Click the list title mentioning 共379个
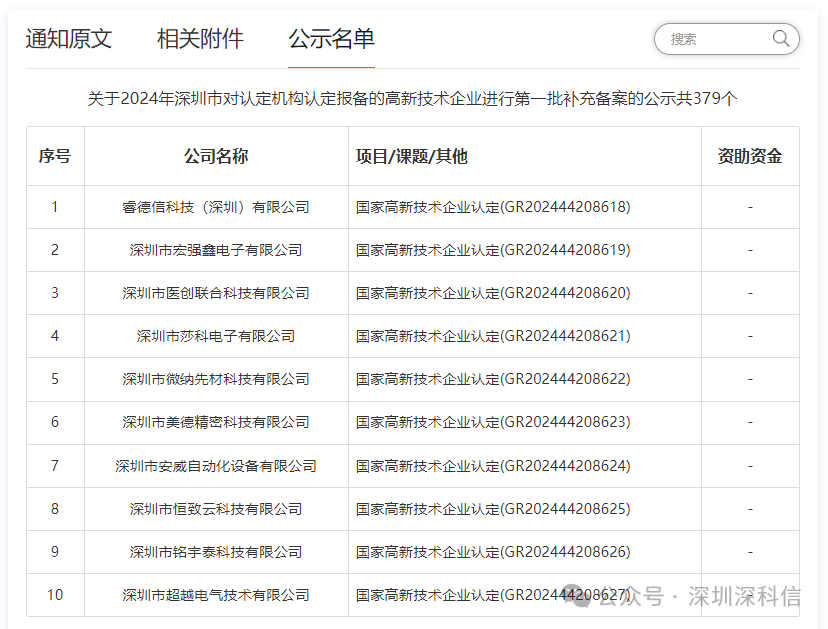 412,99
